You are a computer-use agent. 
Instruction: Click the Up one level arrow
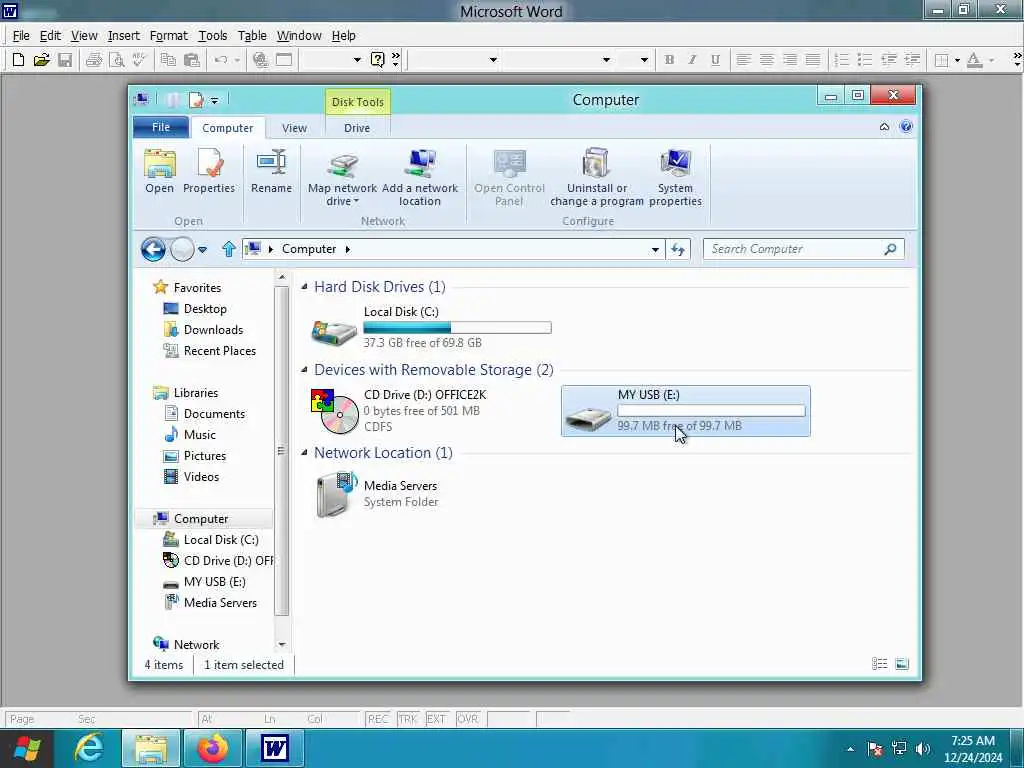pos(229,249)
